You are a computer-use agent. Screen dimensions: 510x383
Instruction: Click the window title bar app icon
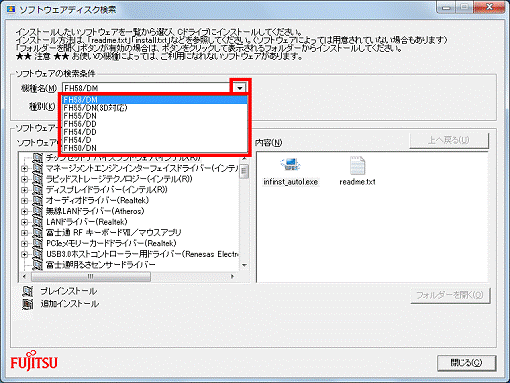(11, 9)
